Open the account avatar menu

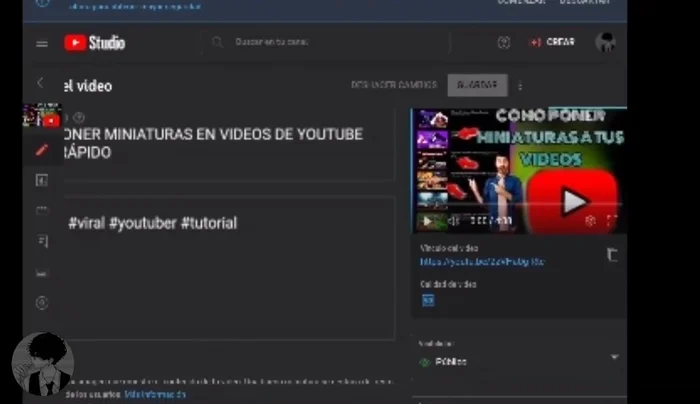click(x=605, y=42)
